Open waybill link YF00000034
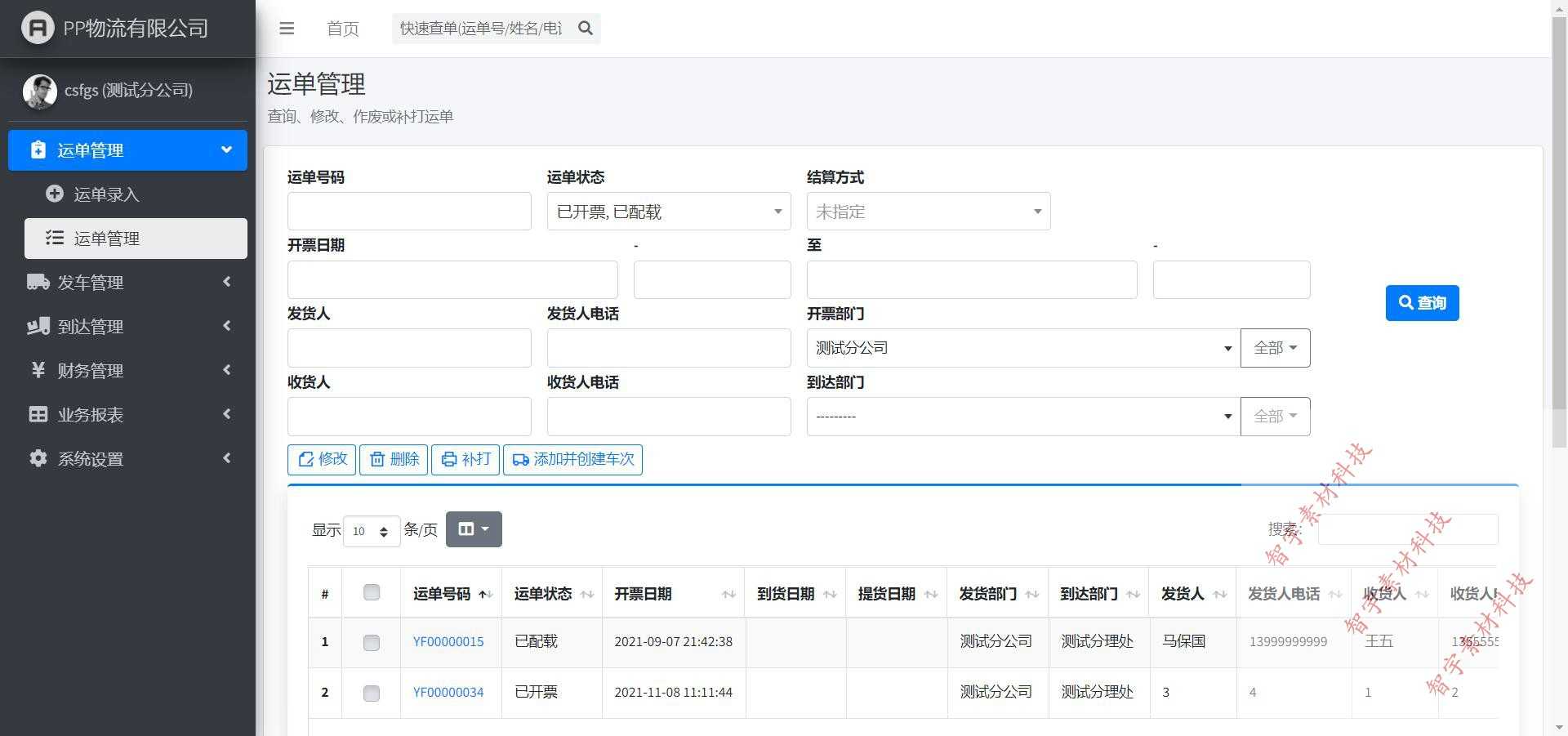The image size is (1568, 736). tap(448, 693)
